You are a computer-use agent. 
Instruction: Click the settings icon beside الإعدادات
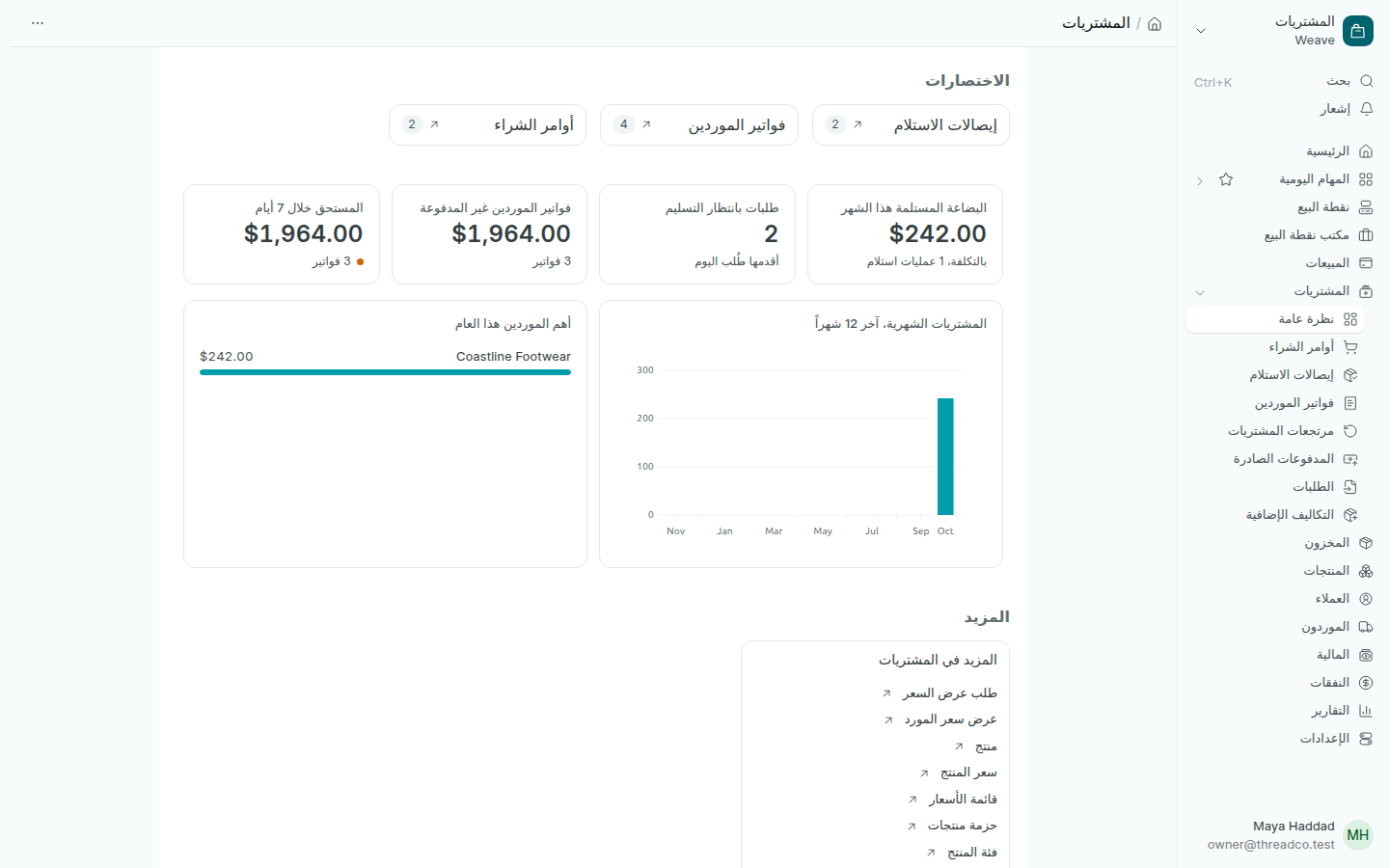[1366, 739]
